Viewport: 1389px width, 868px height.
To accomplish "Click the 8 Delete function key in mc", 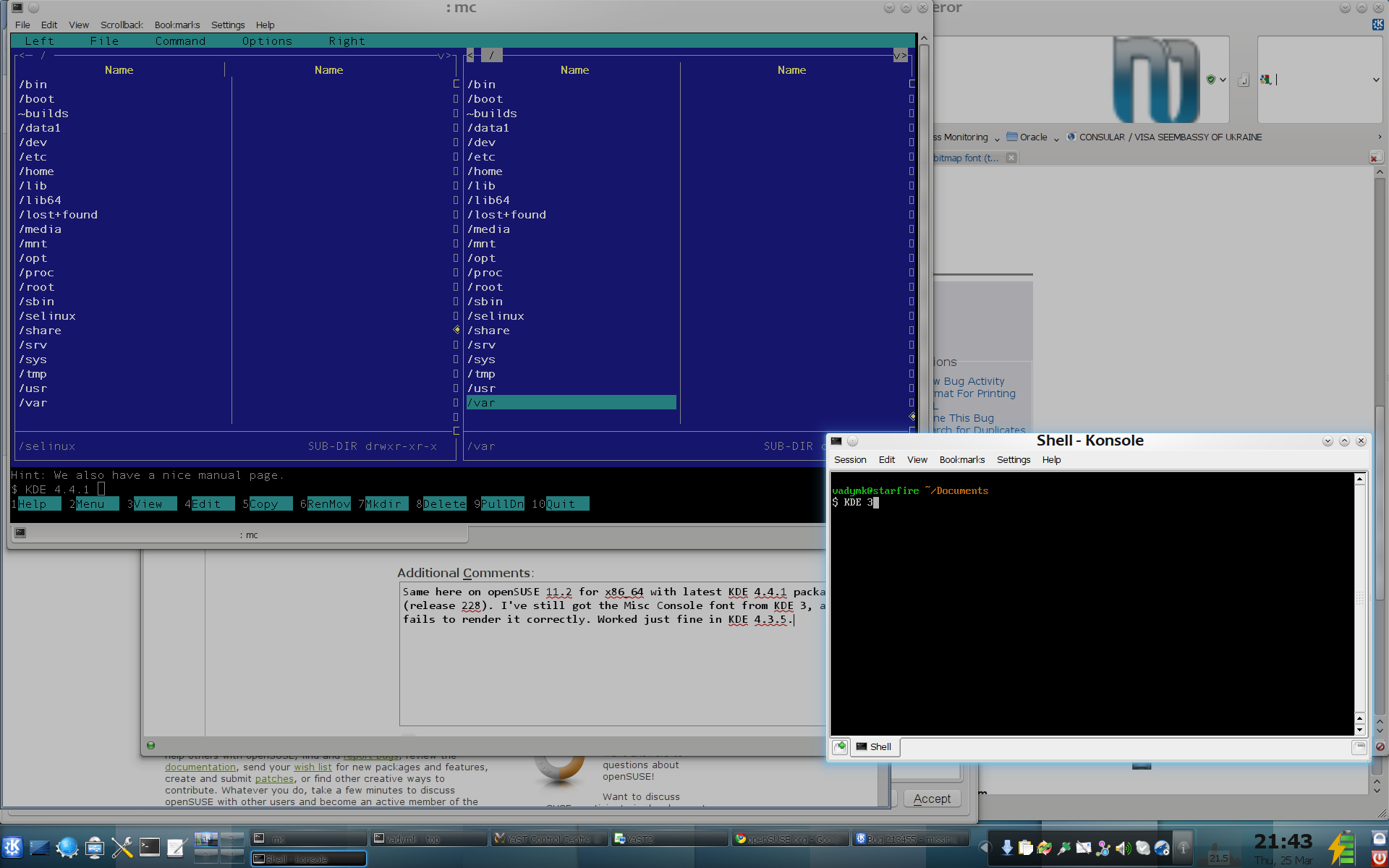I will [x=441, y=504].
